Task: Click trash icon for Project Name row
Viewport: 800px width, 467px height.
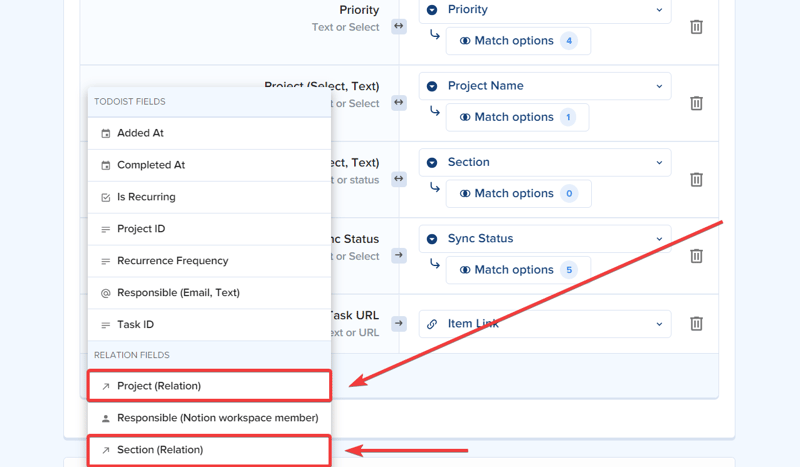Action: click(x=696, y=103)
